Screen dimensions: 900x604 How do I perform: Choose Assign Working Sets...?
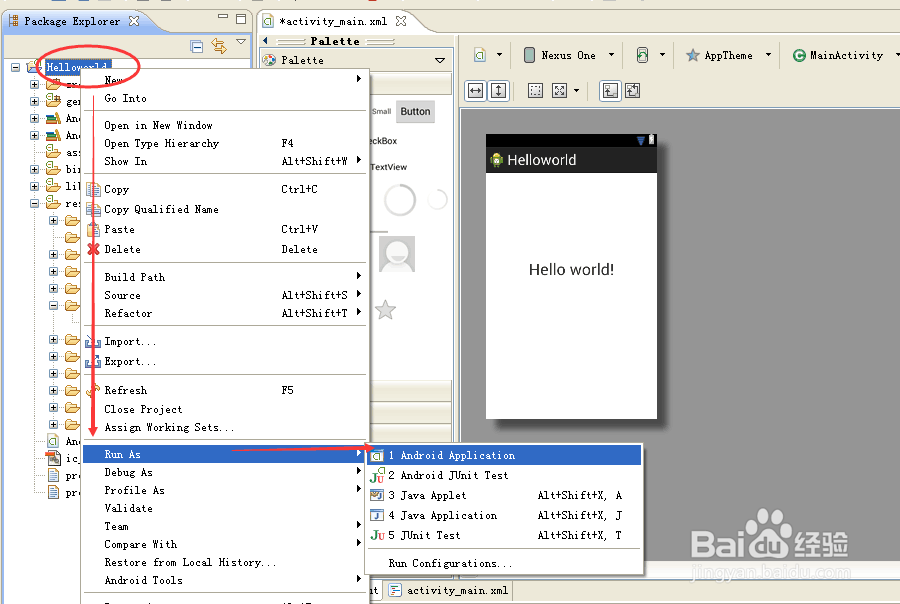click(224, 427)
